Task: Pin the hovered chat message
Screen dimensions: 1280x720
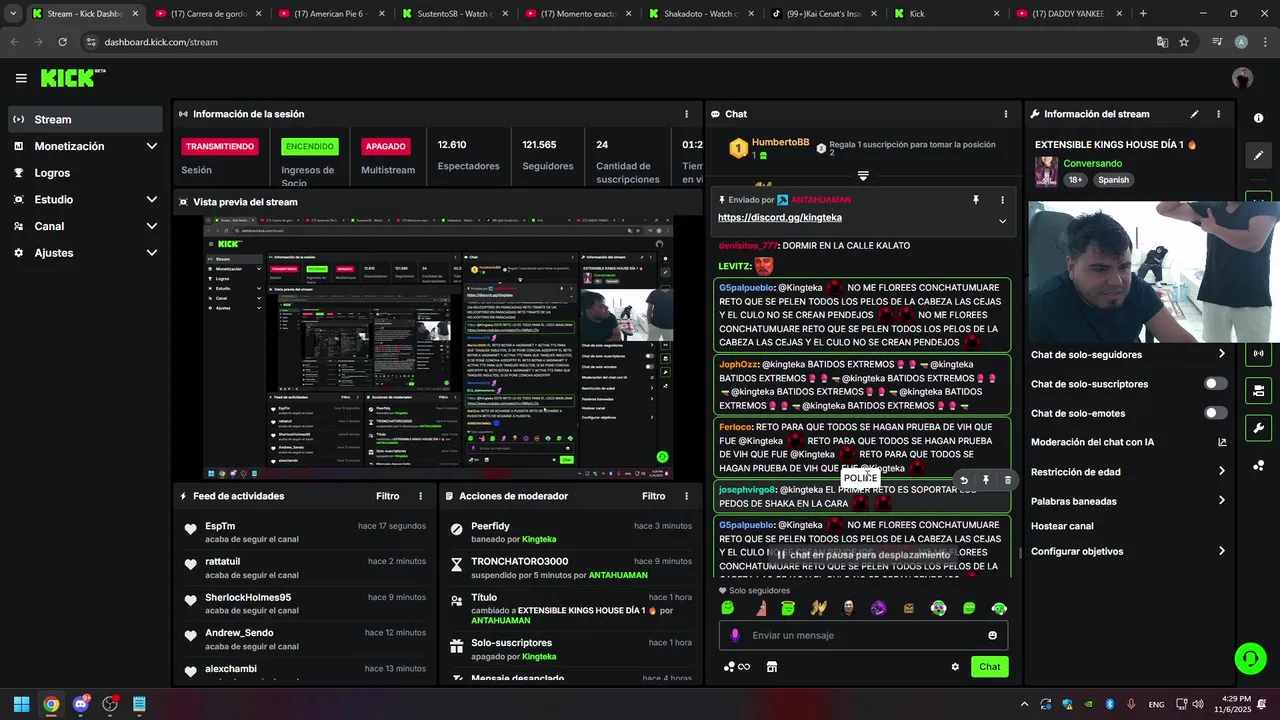Action: coord(985,480)
